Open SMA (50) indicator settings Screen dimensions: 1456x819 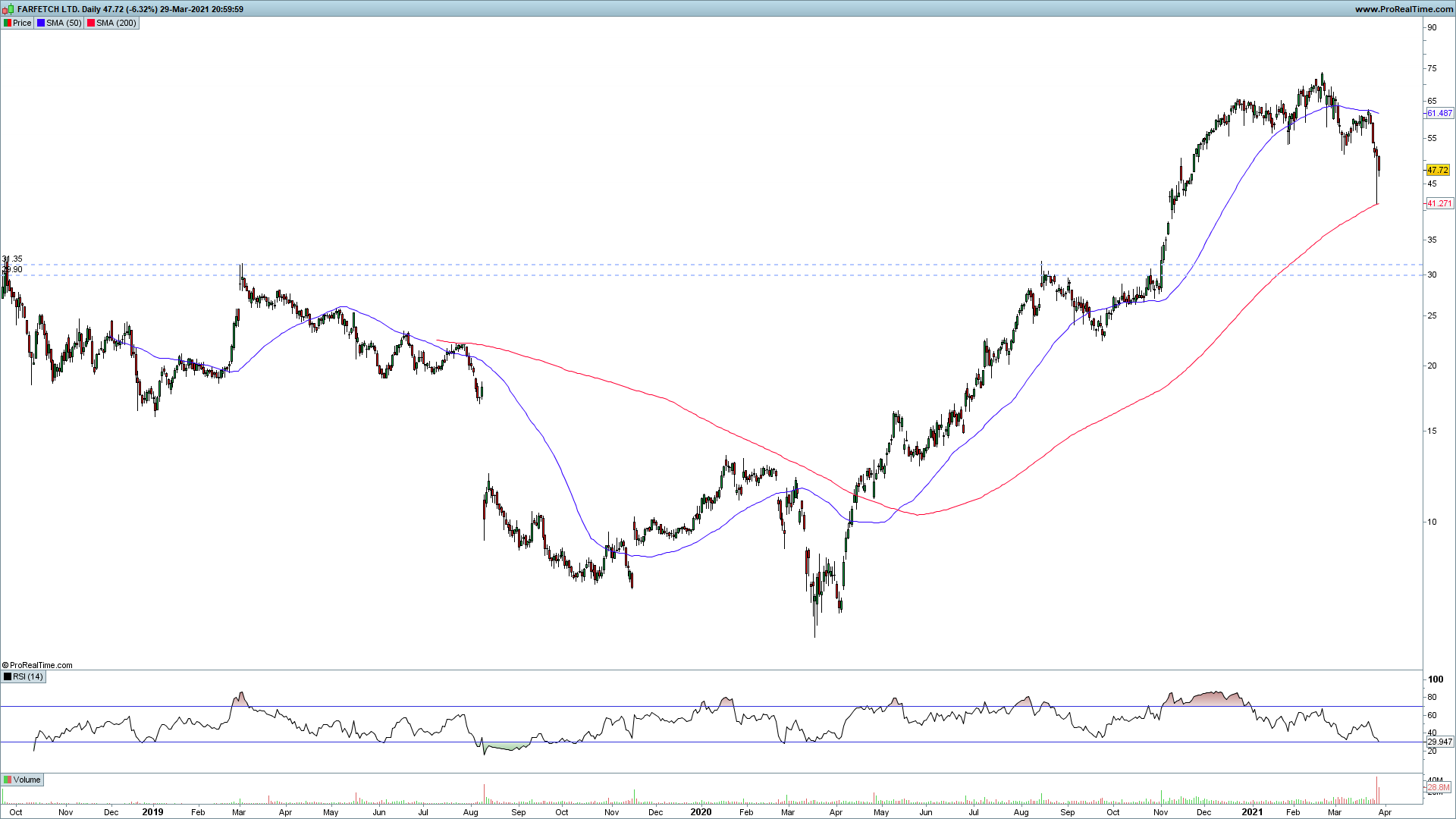tap(64, 23)
